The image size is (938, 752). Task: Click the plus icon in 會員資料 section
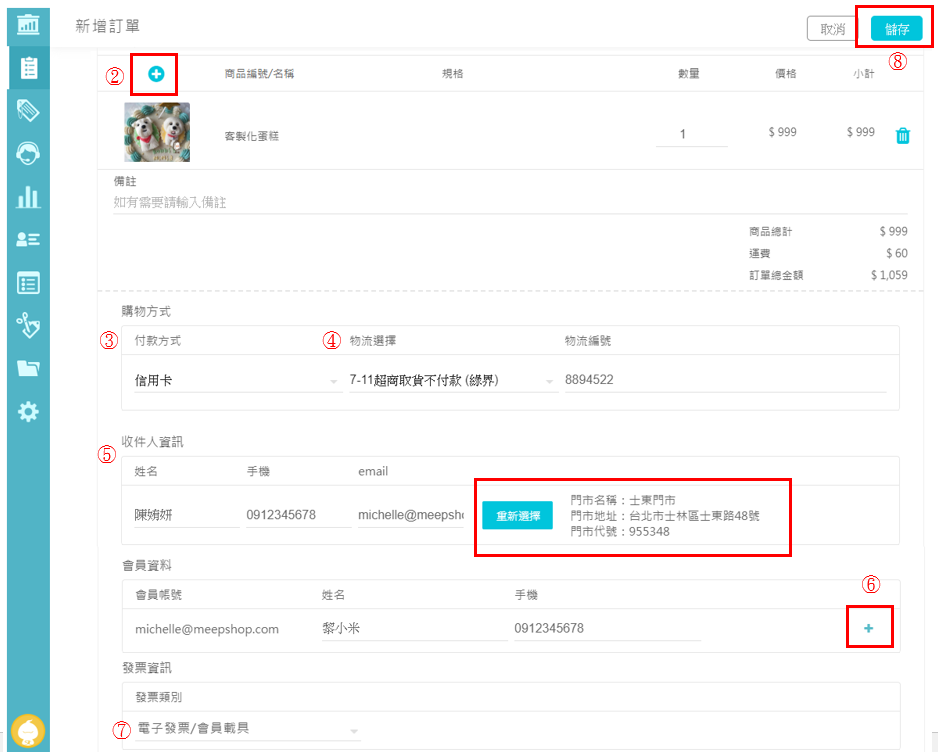[868, 628]
